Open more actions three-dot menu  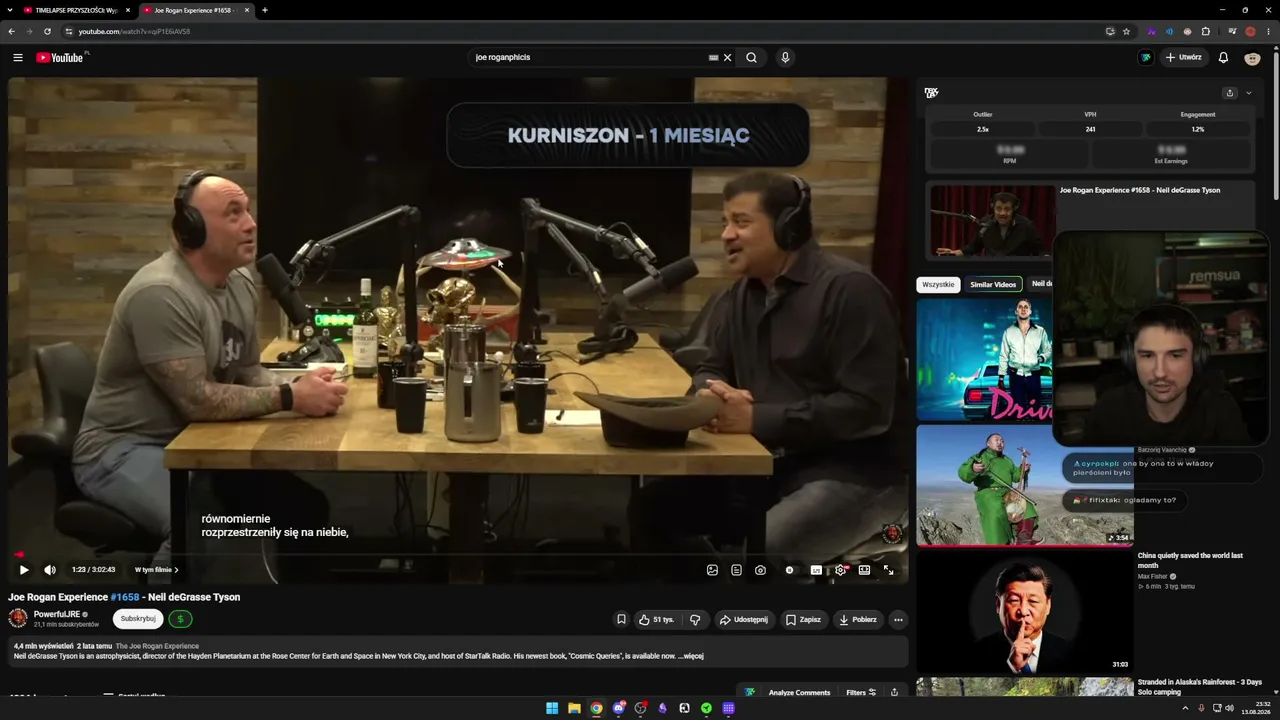pyautogui.click(x=898, y=619)
